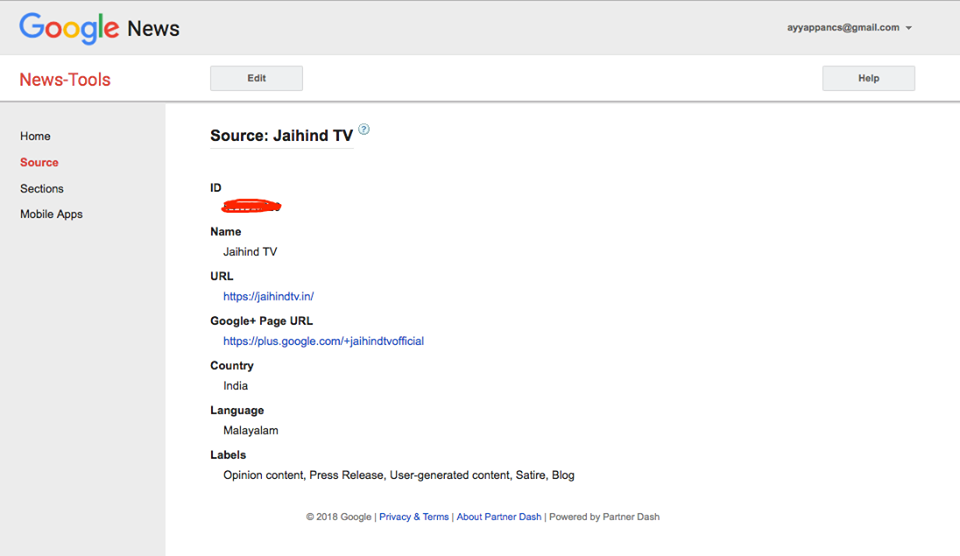Image resolution: width=960 pixels, height=556 pixels.
Task: Click the Source: Jaihind TV heading
Action: click(x=282, y=135)
